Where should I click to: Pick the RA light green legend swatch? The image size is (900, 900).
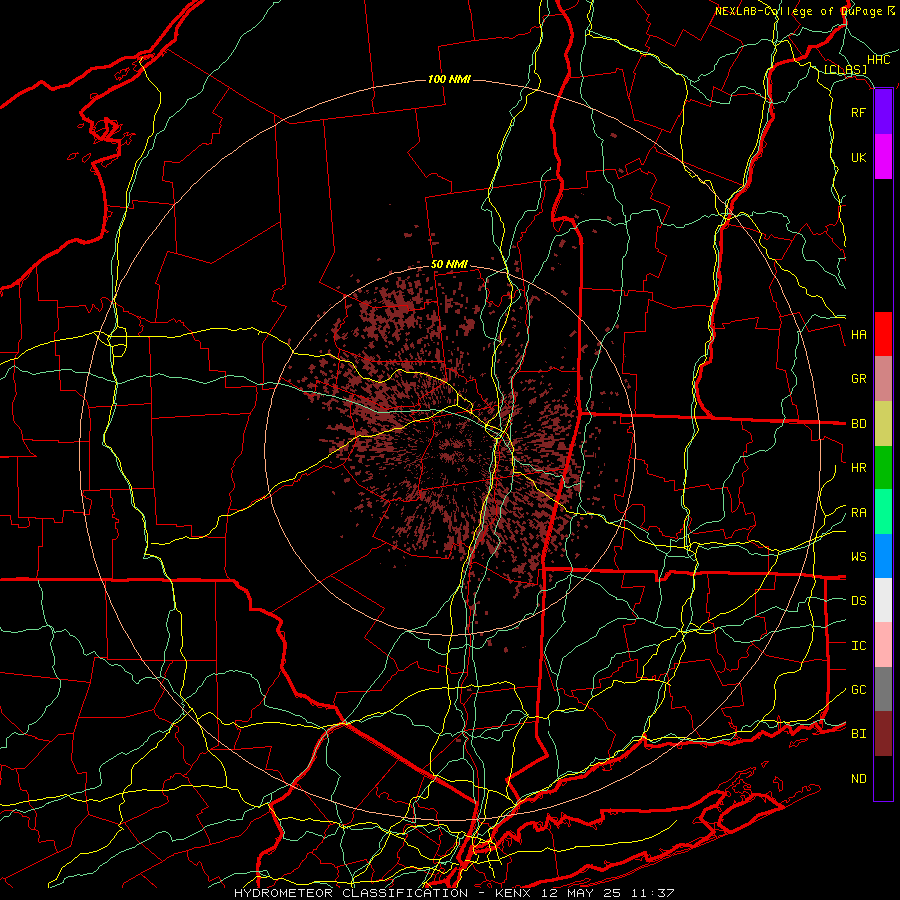[883, 512]
